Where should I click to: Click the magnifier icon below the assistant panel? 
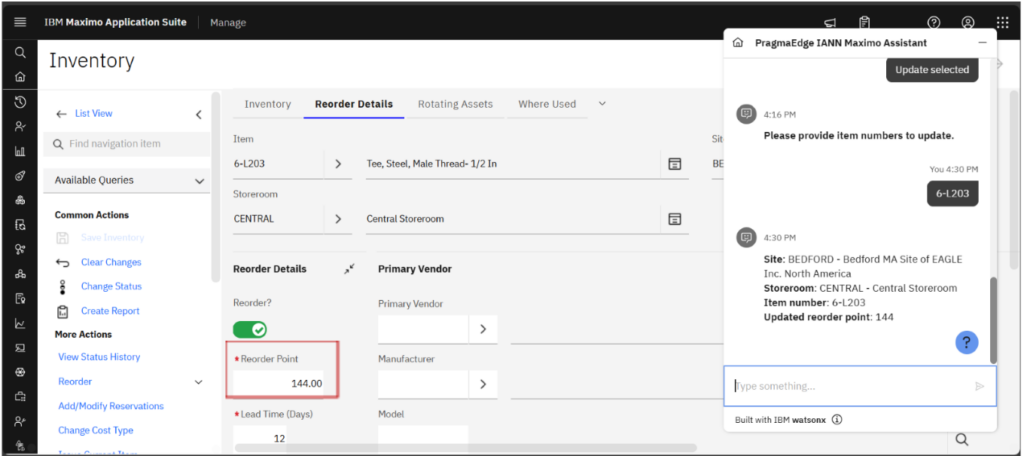(961, 440)
